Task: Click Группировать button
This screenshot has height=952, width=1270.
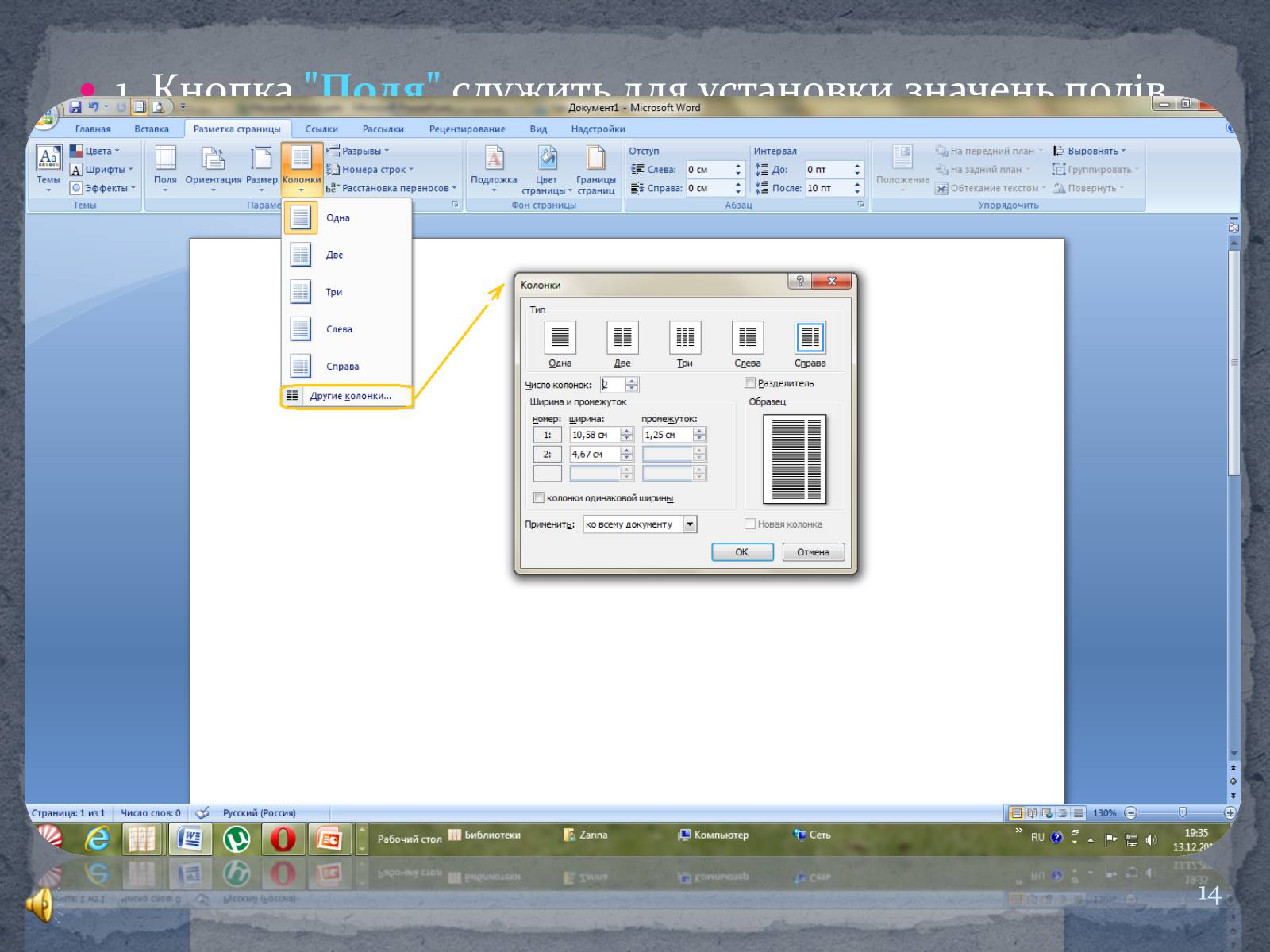Action: click(1095, 169)
